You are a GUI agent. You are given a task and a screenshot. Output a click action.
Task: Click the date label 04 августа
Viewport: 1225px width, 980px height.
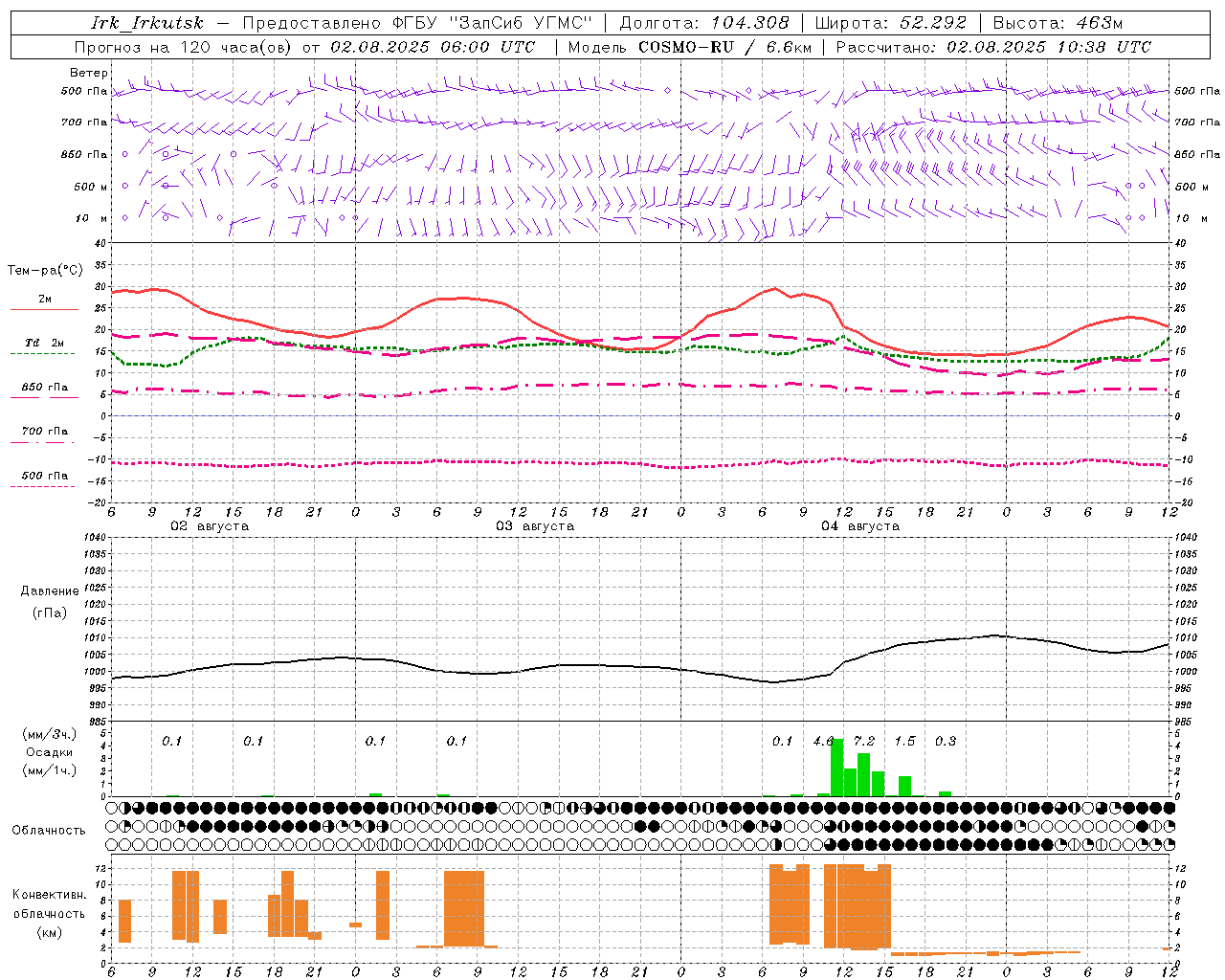click(860, 526)
